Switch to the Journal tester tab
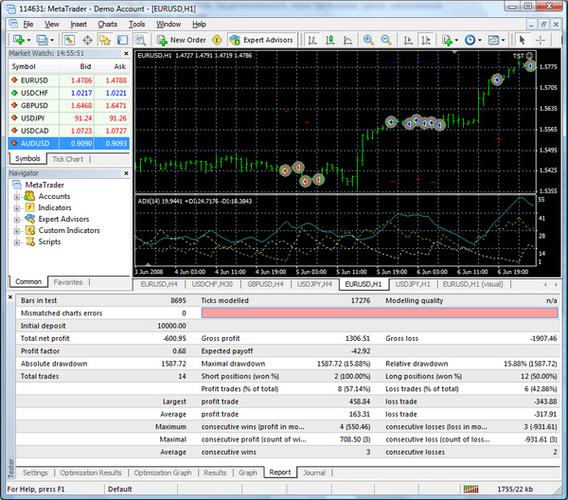Viewport: 568px width, 500px height. 314,472
